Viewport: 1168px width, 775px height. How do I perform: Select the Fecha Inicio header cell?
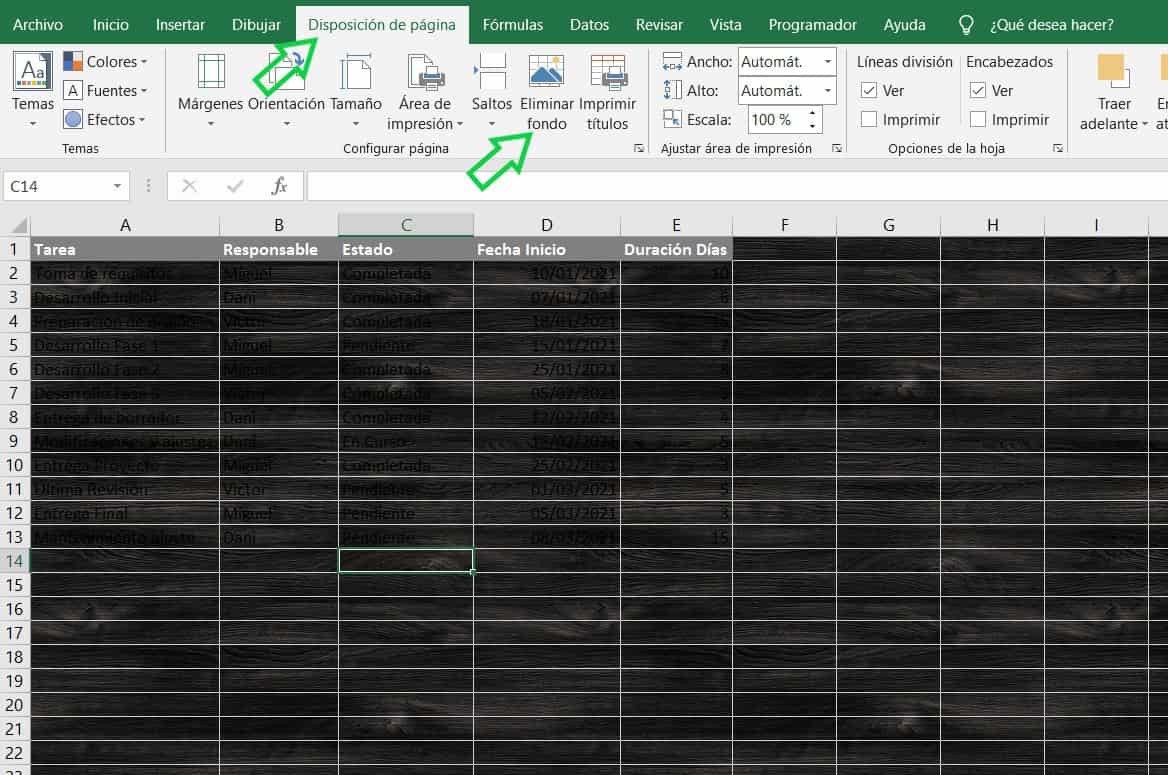point(547,249)
